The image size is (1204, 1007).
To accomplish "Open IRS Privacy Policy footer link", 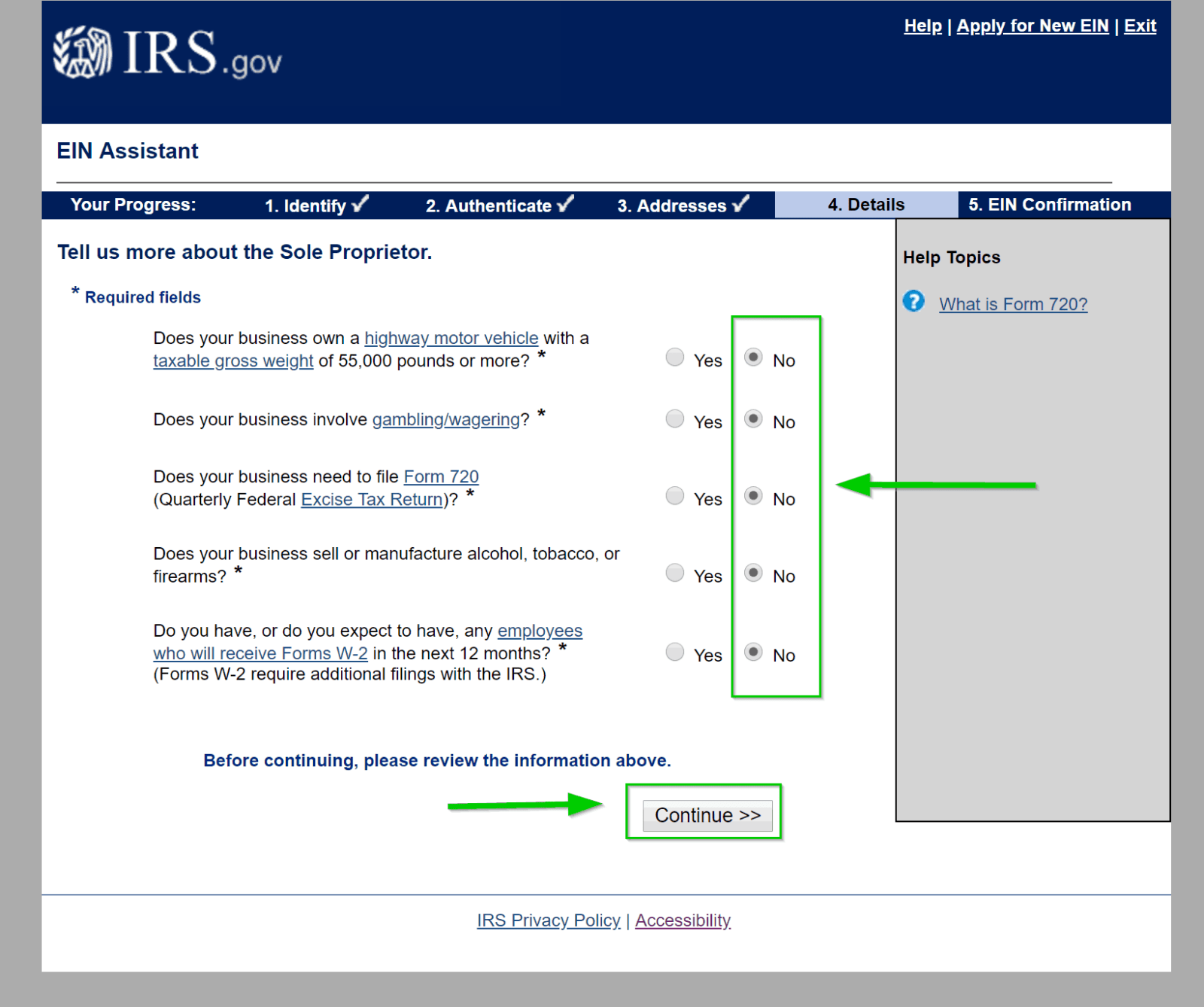I will [x=549, y=920].
